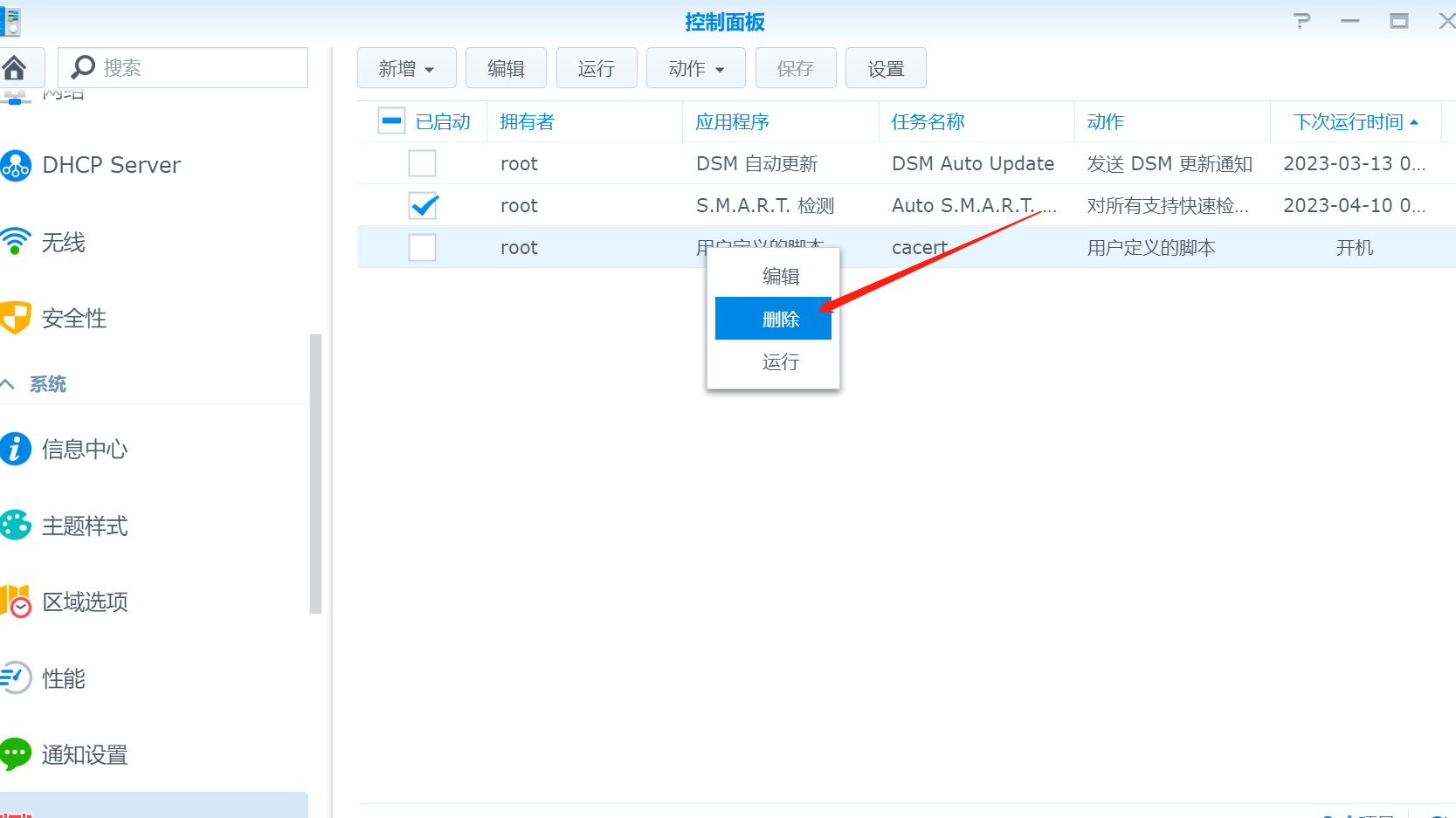Sort by 任务名称 column header
Viewport: 1456px width, 818px height.
click(x=976, y=121)
